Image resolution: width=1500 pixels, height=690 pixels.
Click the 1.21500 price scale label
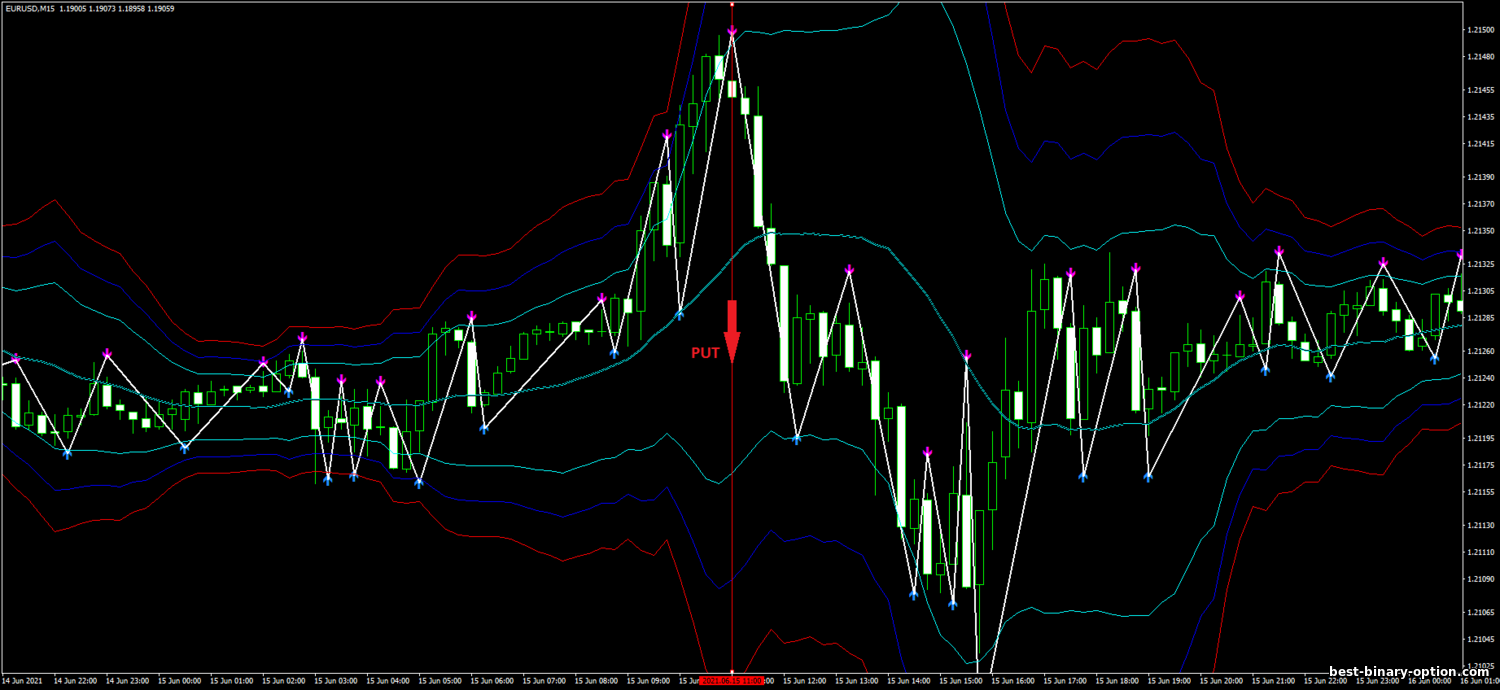click(1480, 30)
